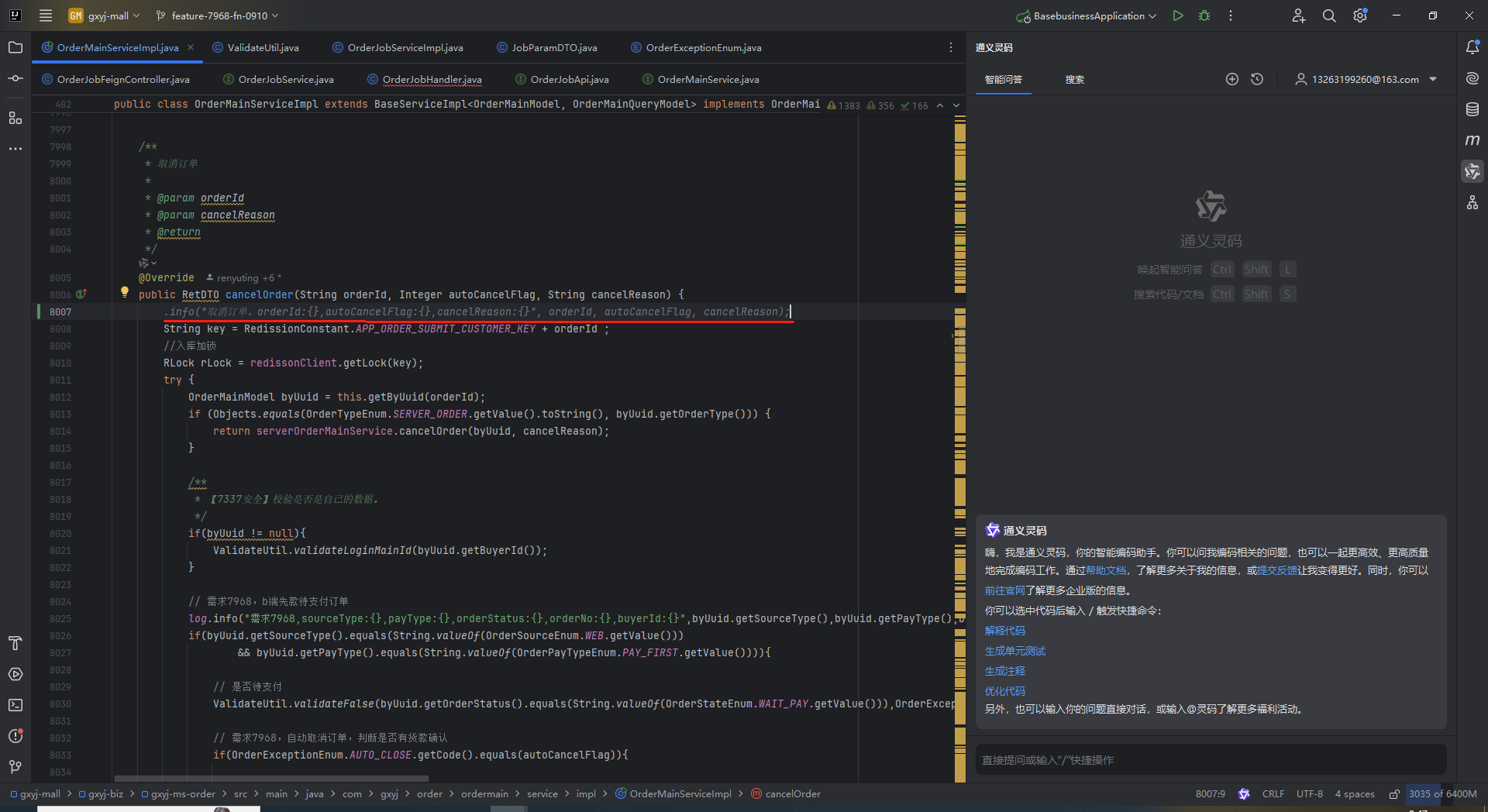
Task: Open the warnings count 1383 inspection widget
Action: point(844,105)
